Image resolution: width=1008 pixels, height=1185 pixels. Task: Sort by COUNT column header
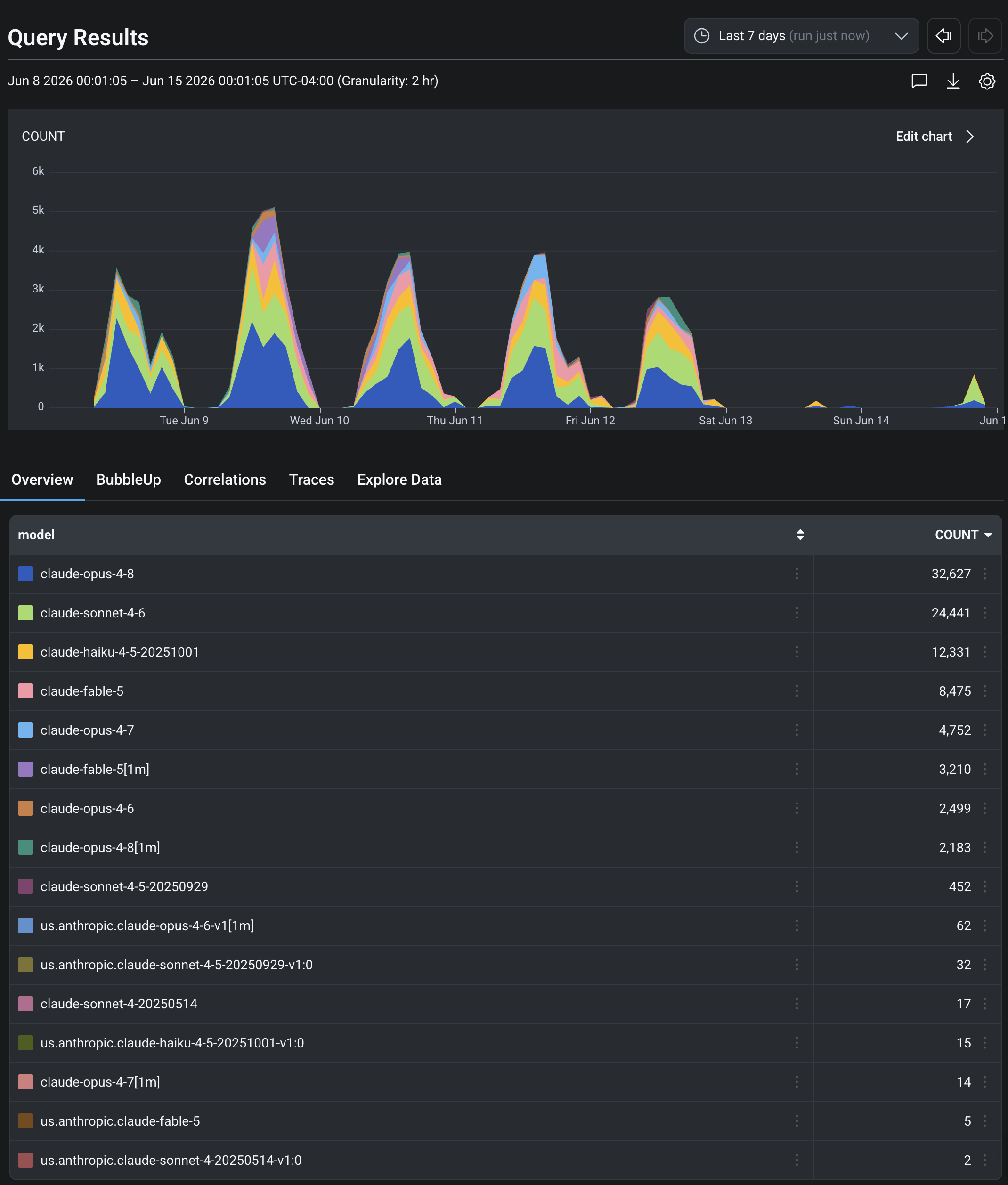963,535
